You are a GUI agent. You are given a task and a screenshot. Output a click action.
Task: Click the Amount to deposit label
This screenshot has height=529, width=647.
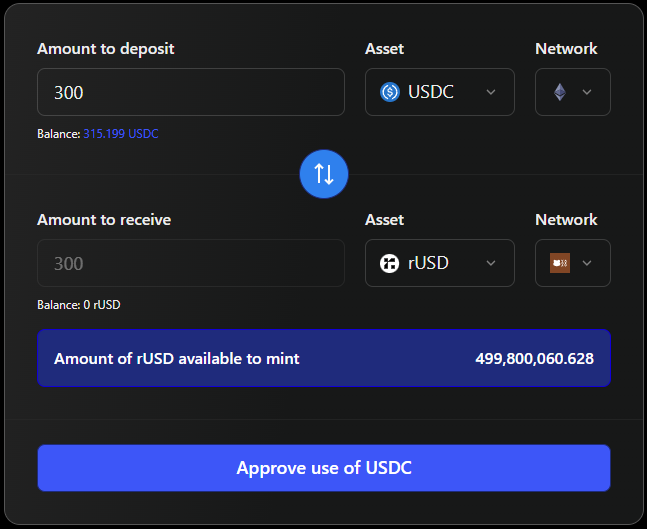(106, 49)
